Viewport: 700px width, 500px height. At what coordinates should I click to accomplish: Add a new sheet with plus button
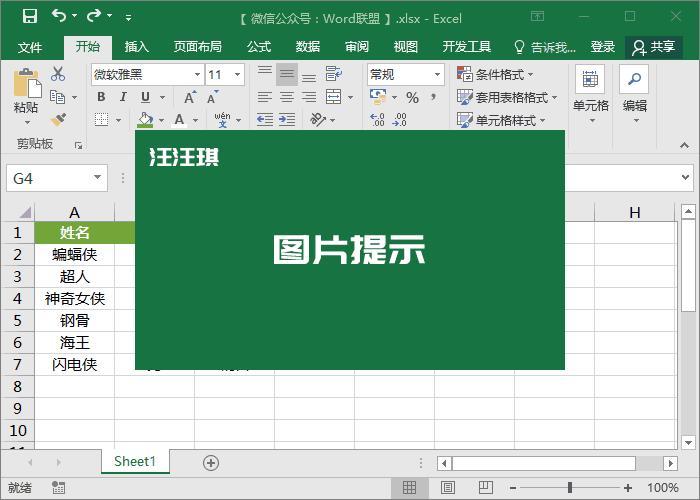click(x=211, y=463)
